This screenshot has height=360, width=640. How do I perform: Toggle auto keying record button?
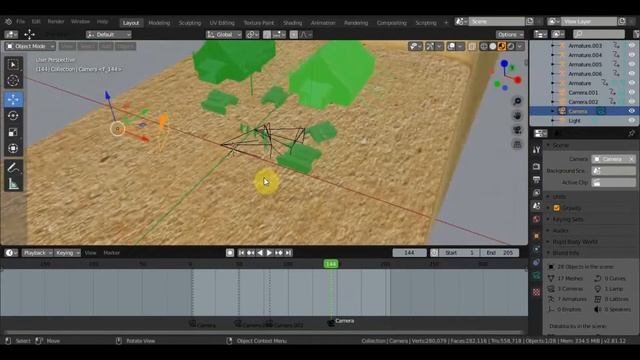[230, 253]
